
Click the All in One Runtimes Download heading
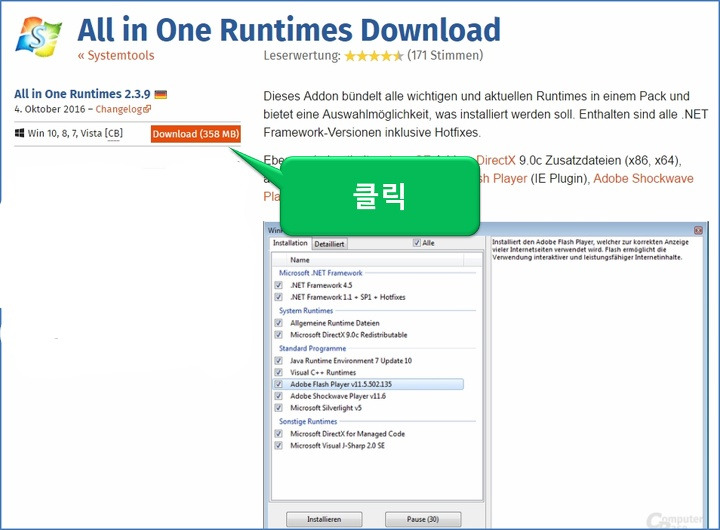tap(289, 30)
